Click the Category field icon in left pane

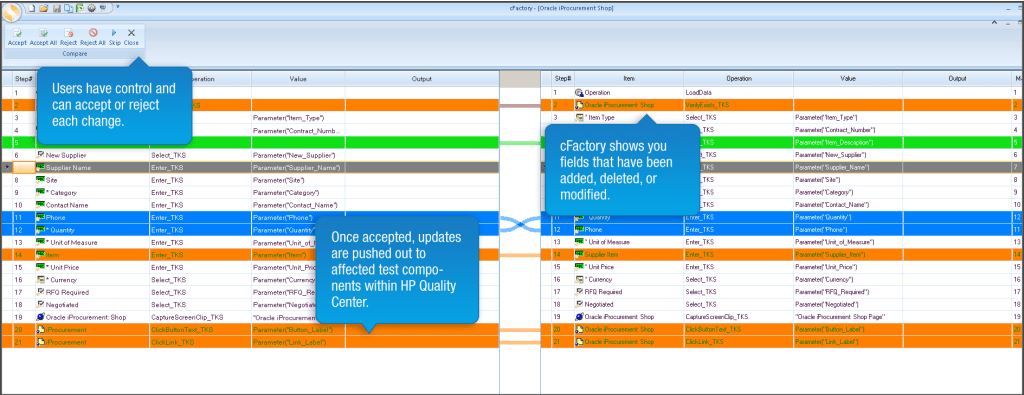pos(40,192)
